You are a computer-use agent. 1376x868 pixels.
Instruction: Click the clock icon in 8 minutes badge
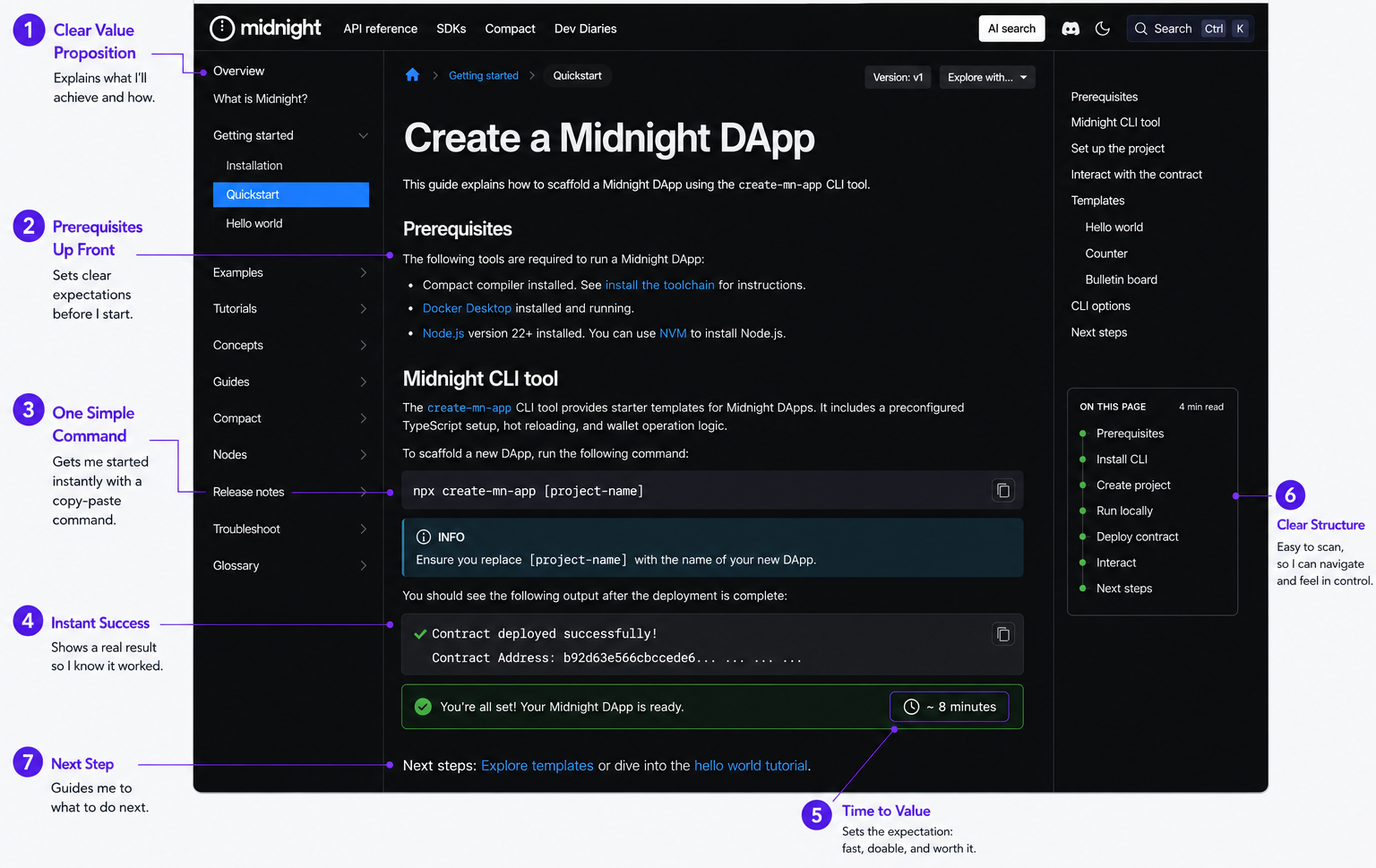[911, 707]
